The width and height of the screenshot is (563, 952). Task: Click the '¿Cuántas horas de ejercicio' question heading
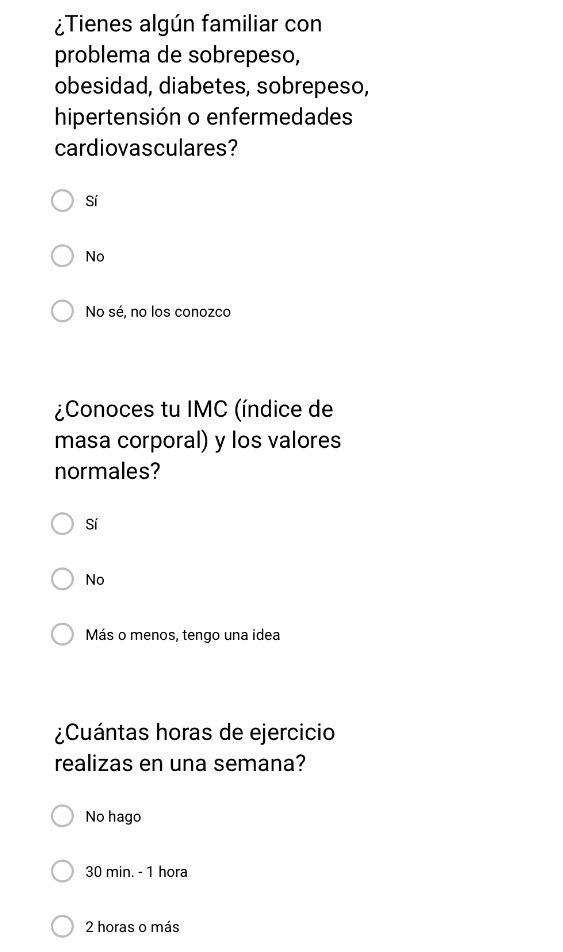click(x=194, y=747)
